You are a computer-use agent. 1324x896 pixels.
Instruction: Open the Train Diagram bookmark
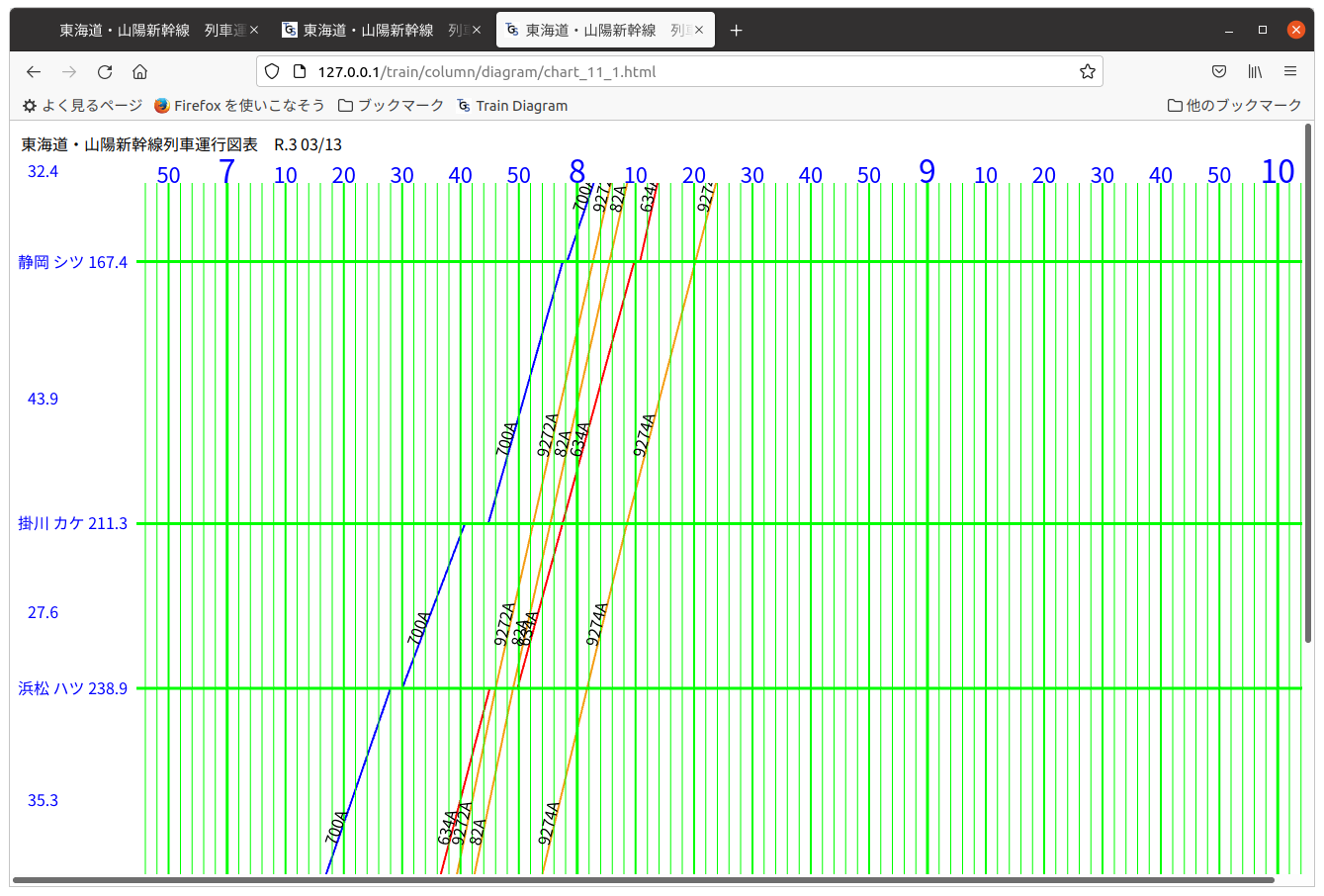point(512,106)
